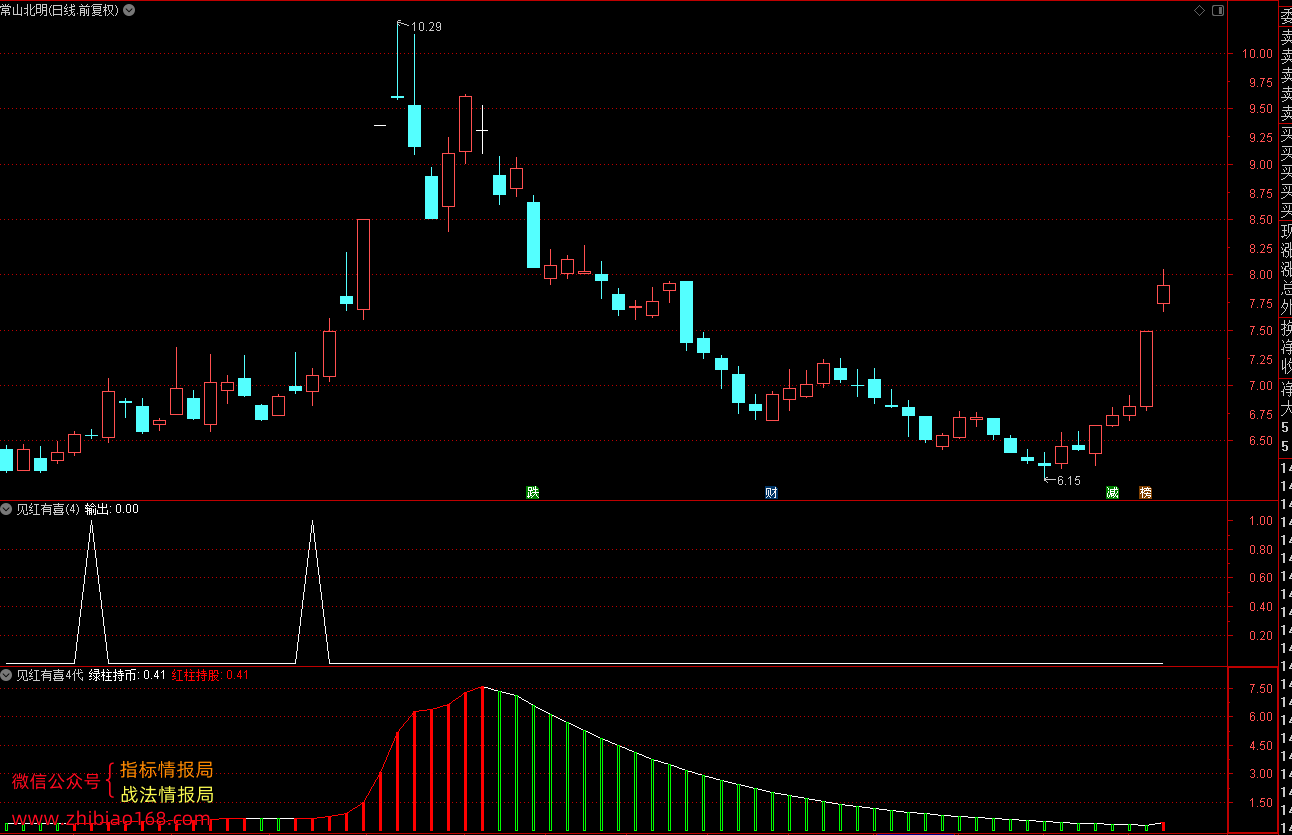Click the red 红柱持股: 0.41 label
The width and height of the screenshot is (1292, 835).
[x=210, y=675]
